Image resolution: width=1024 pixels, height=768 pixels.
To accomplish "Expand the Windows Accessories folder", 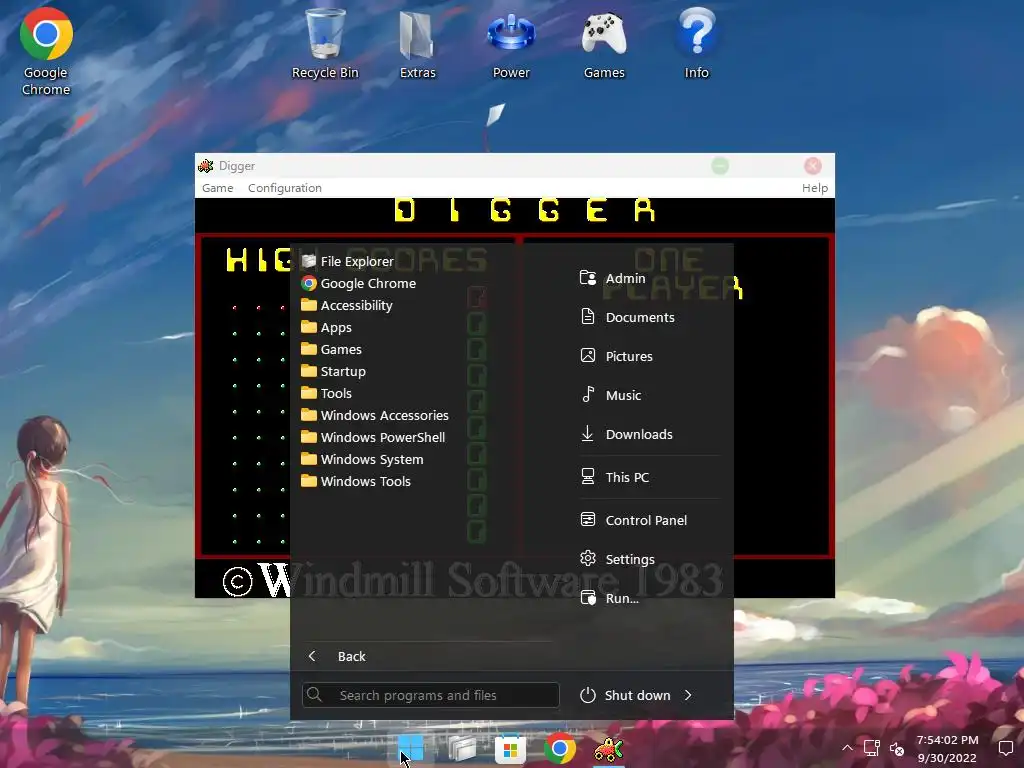I will pos(375,415).
